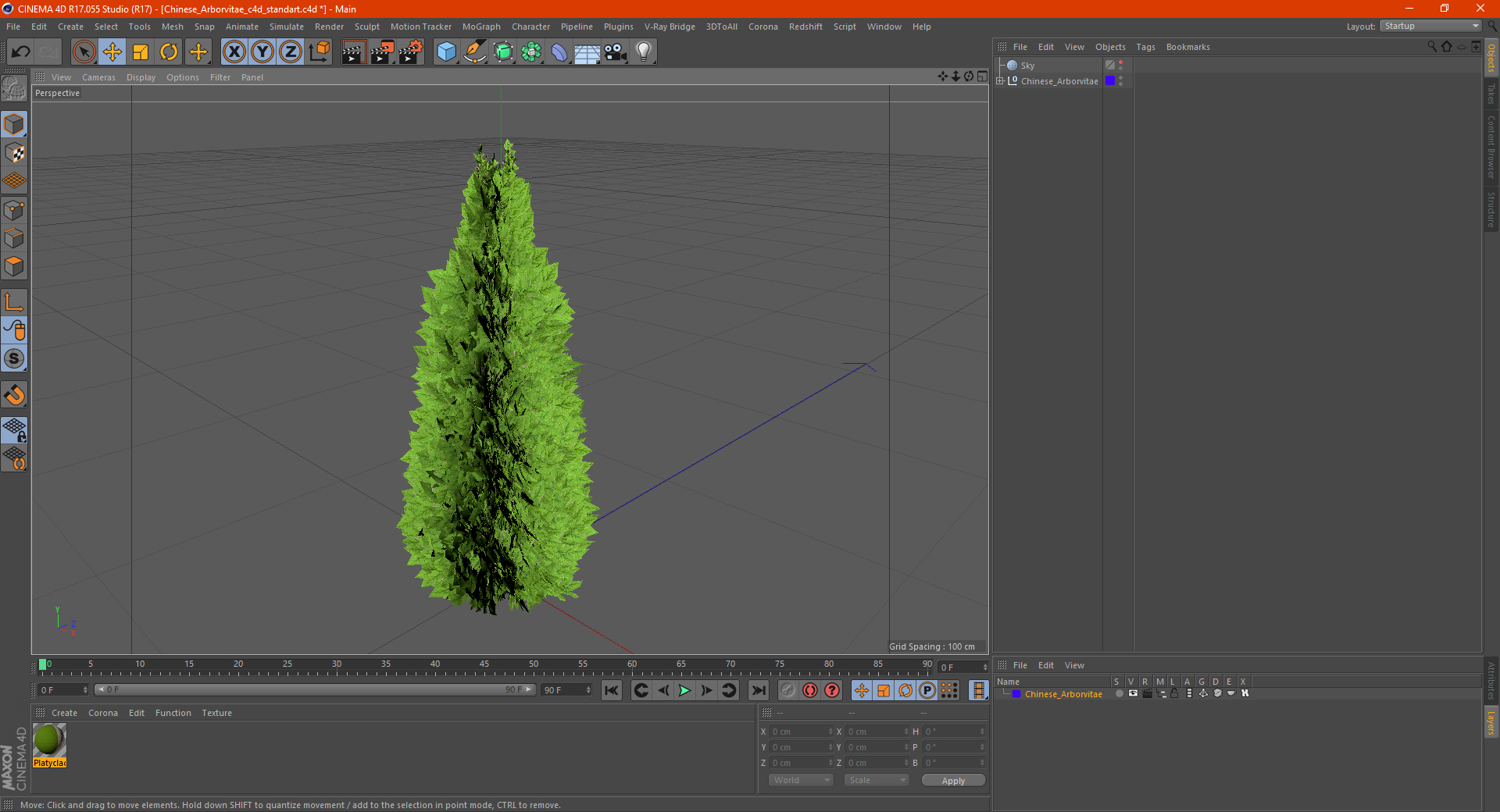
Task: Activate the Move tool in top toolbar
Action: pos(112,52)
